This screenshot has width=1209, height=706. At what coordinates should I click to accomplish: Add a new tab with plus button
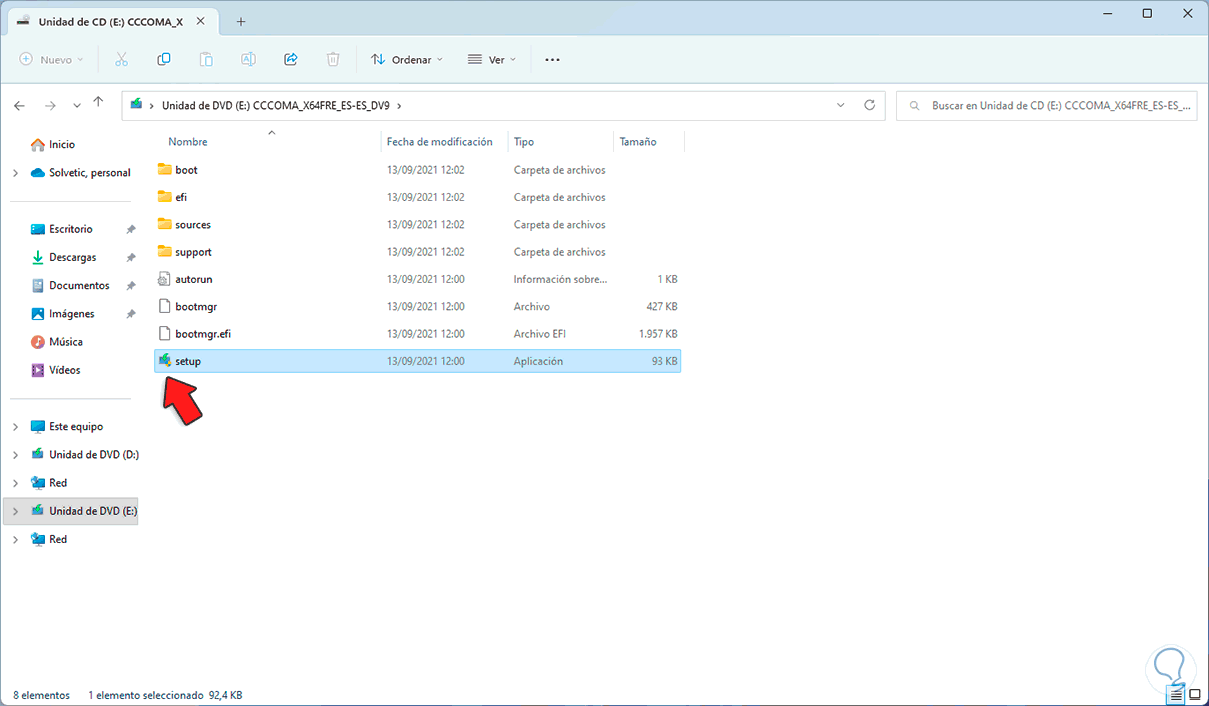pyautogui.click(x=241, y=21)
